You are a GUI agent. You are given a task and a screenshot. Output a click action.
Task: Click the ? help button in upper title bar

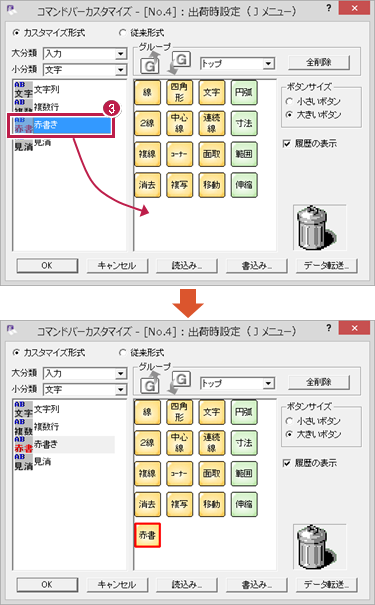point(328,7)
